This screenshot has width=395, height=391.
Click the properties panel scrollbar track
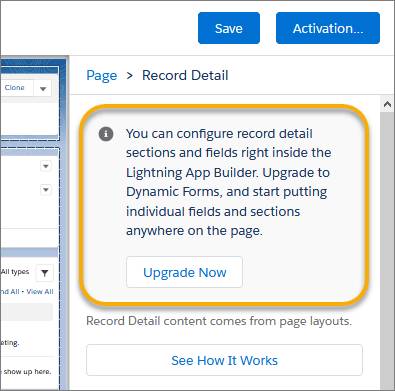click(387, 250)
